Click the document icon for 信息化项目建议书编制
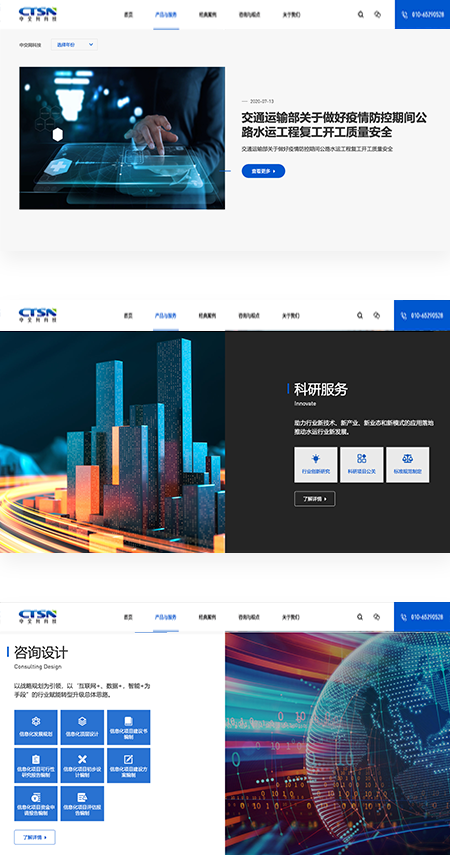Image resolution: width=450 pixels, height=855 pixels. click(129, 721)
